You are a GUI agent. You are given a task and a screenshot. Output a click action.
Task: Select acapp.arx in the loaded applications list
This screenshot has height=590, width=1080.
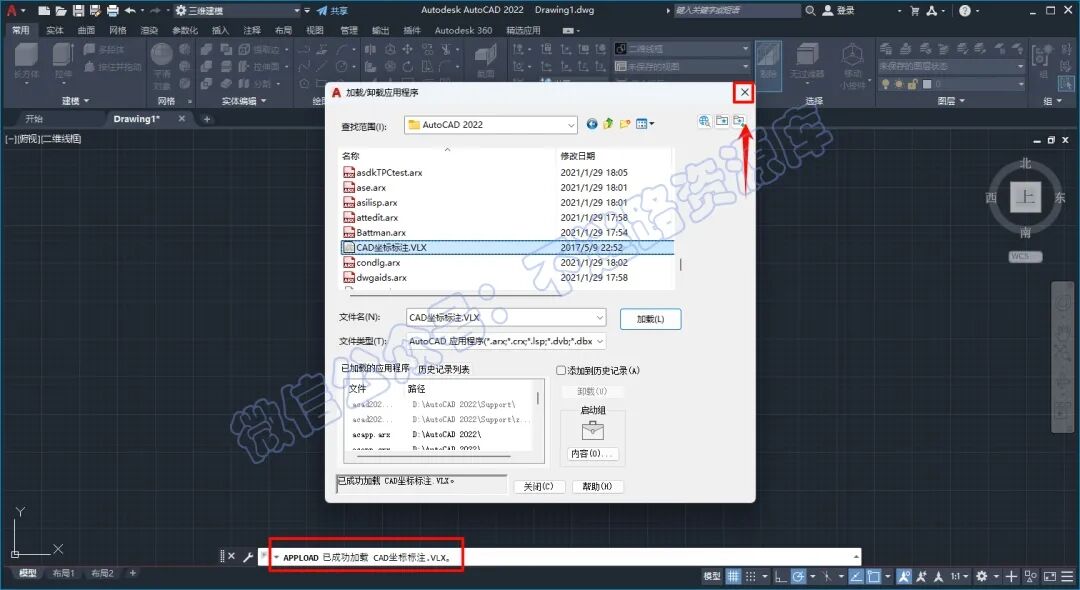pyautogui.click(x=371, y=434)
